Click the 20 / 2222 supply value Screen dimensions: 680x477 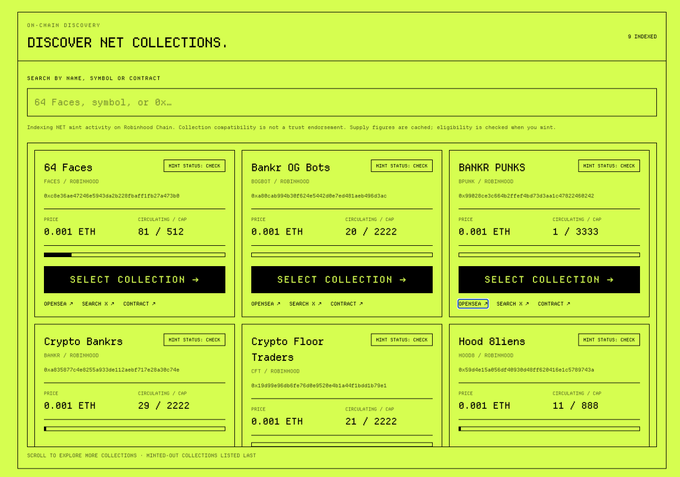point(371,232)
